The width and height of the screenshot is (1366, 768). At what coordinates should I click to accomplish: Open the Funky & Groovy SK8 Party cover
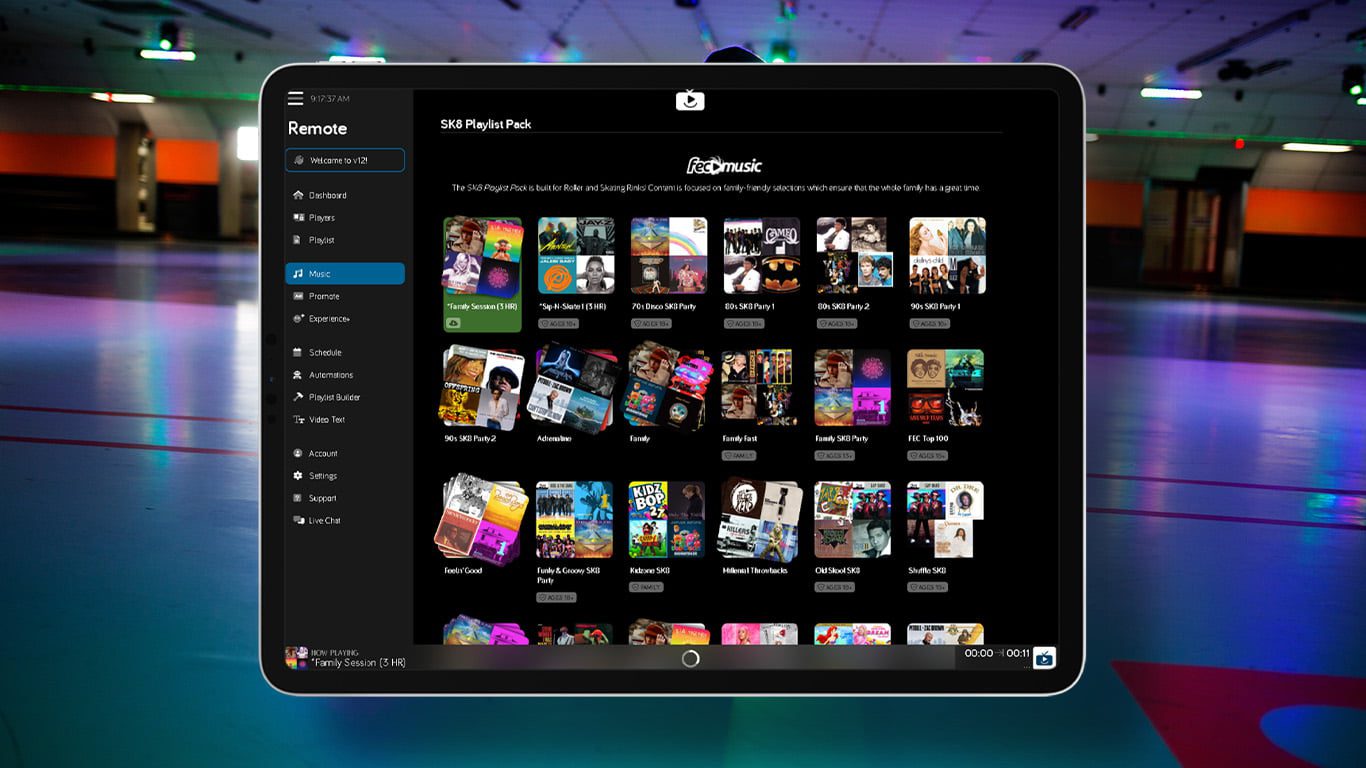pos(574,520)
